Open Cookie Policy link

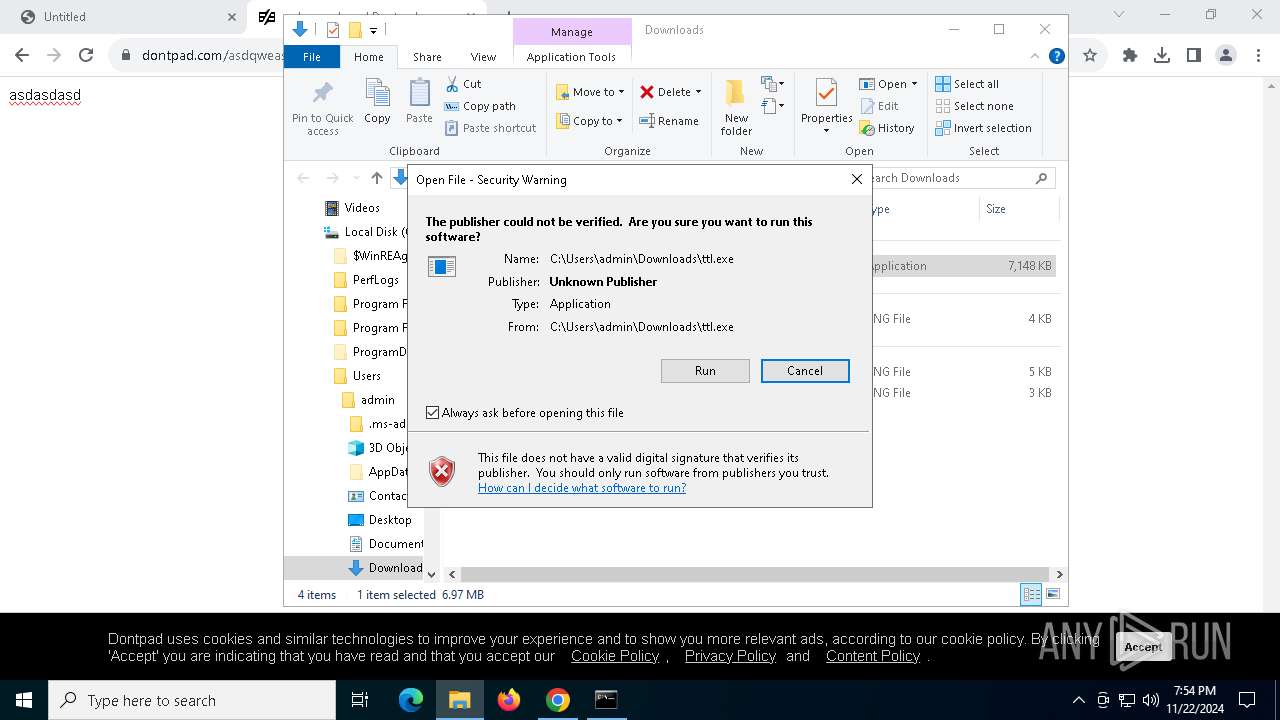point(615,656)
